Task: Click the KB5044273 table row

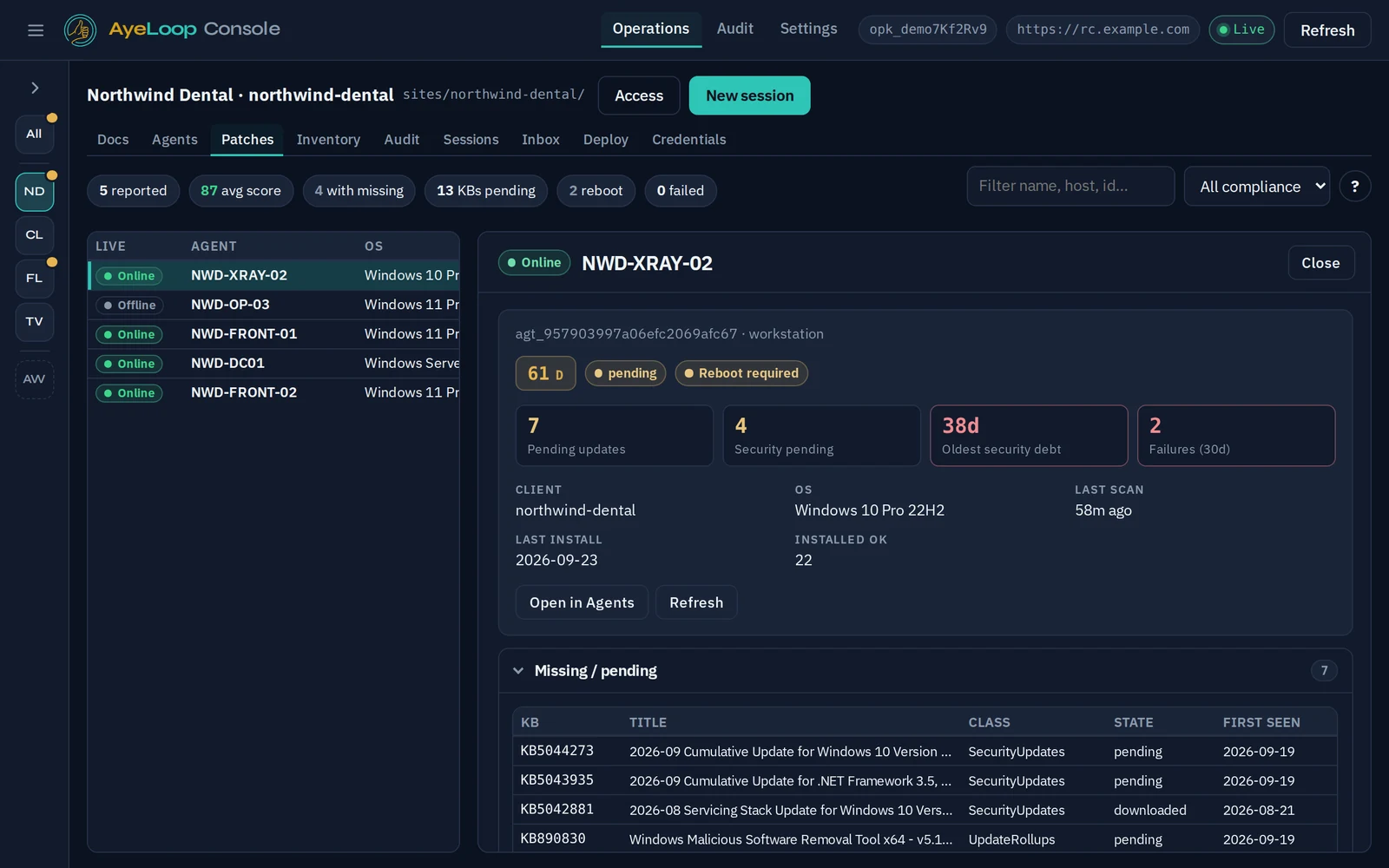Action: (x=925, y=752)
